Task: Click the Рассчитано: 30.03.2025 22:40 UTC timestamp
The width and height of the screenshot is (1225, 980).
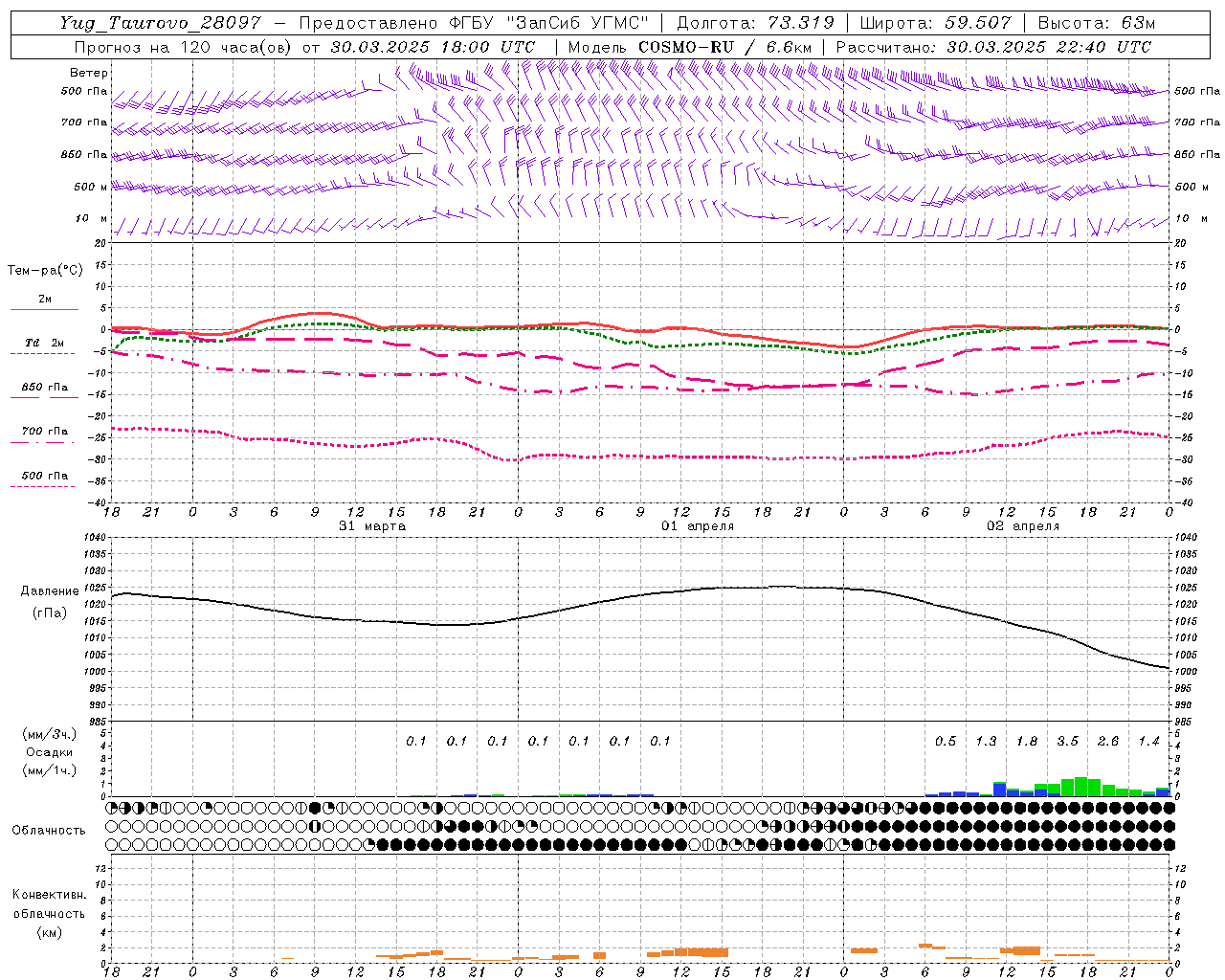Action: click(x=993, y=47)
